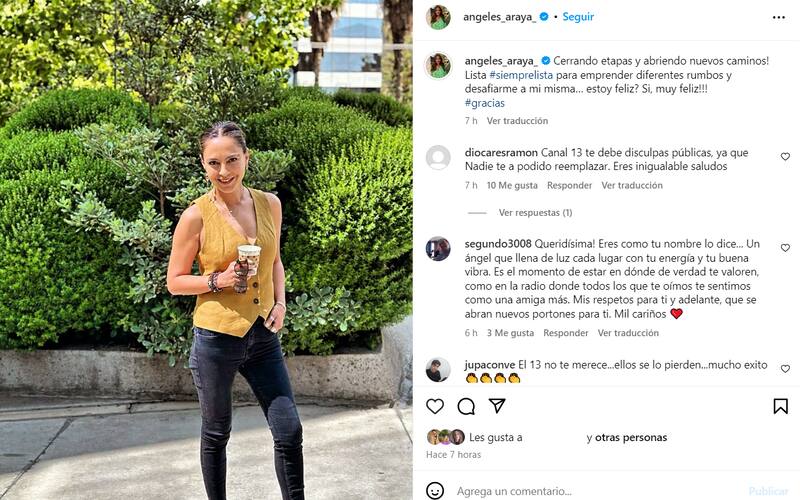Open the #gracias hashtag

485,103
